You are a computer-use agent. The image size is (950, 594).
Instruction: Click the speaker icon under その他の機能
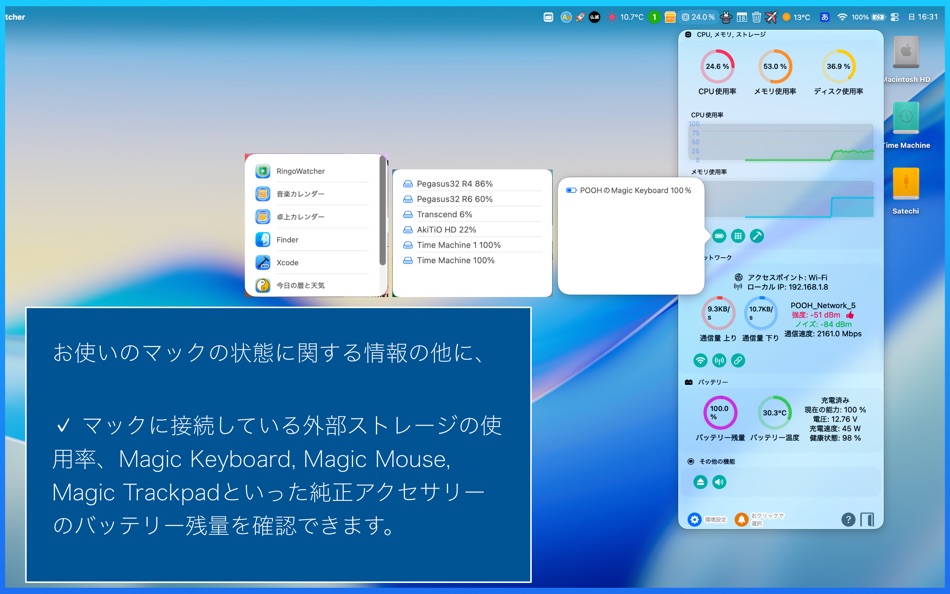tap(717, 481)
